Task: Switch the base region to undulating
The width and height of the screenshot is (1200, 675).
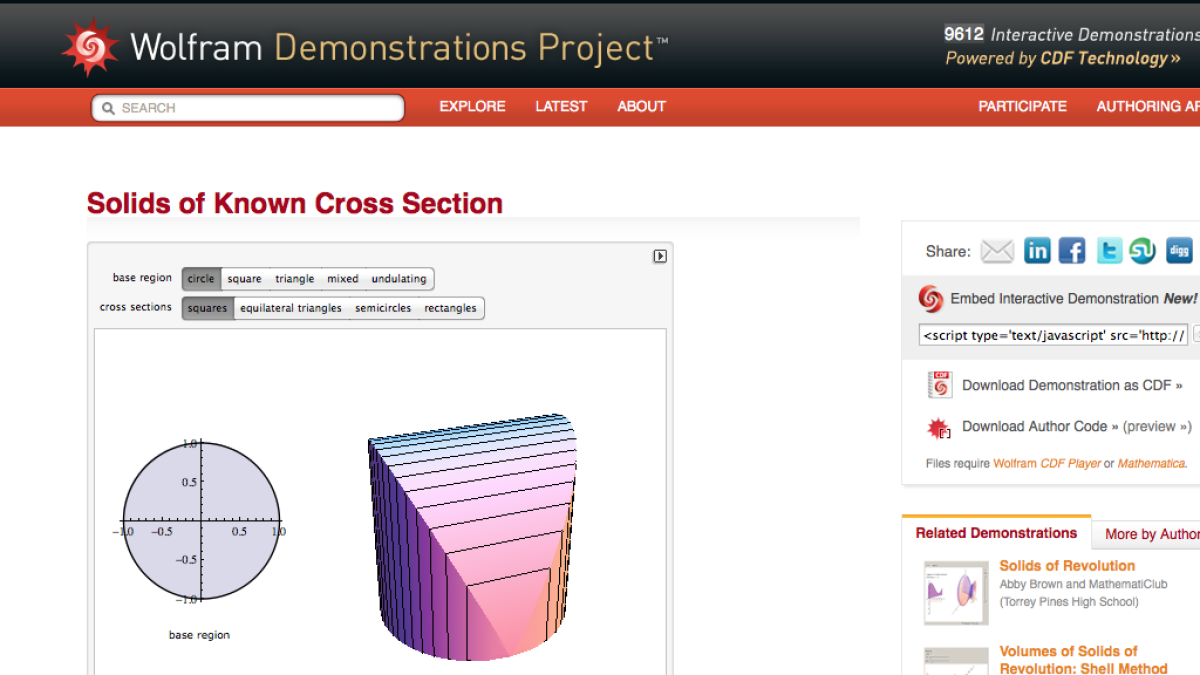Action: click(398, 278)
